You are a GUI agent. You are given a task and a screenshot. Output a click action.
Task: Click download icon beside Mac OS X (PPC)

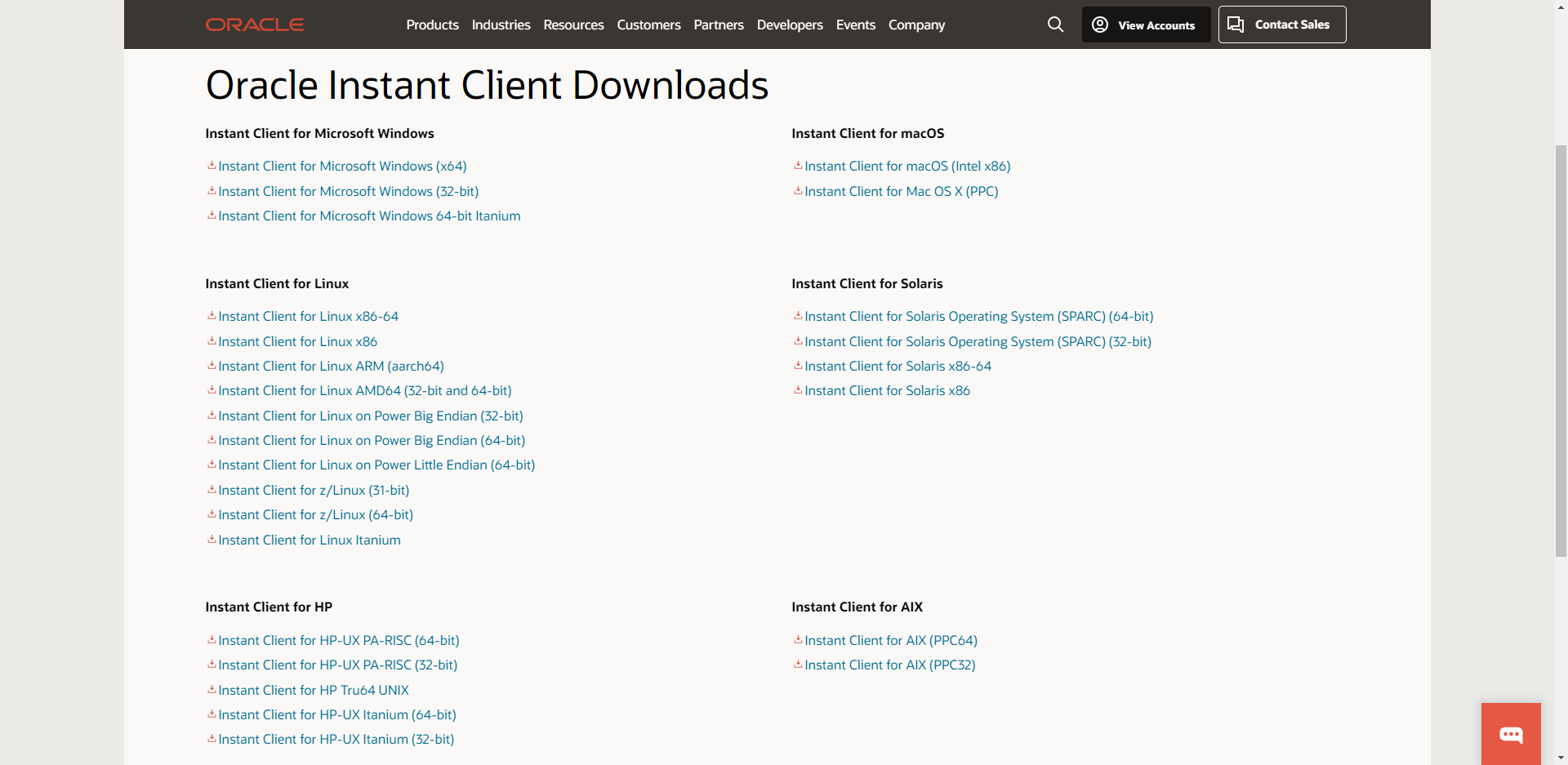coord(798,190)
